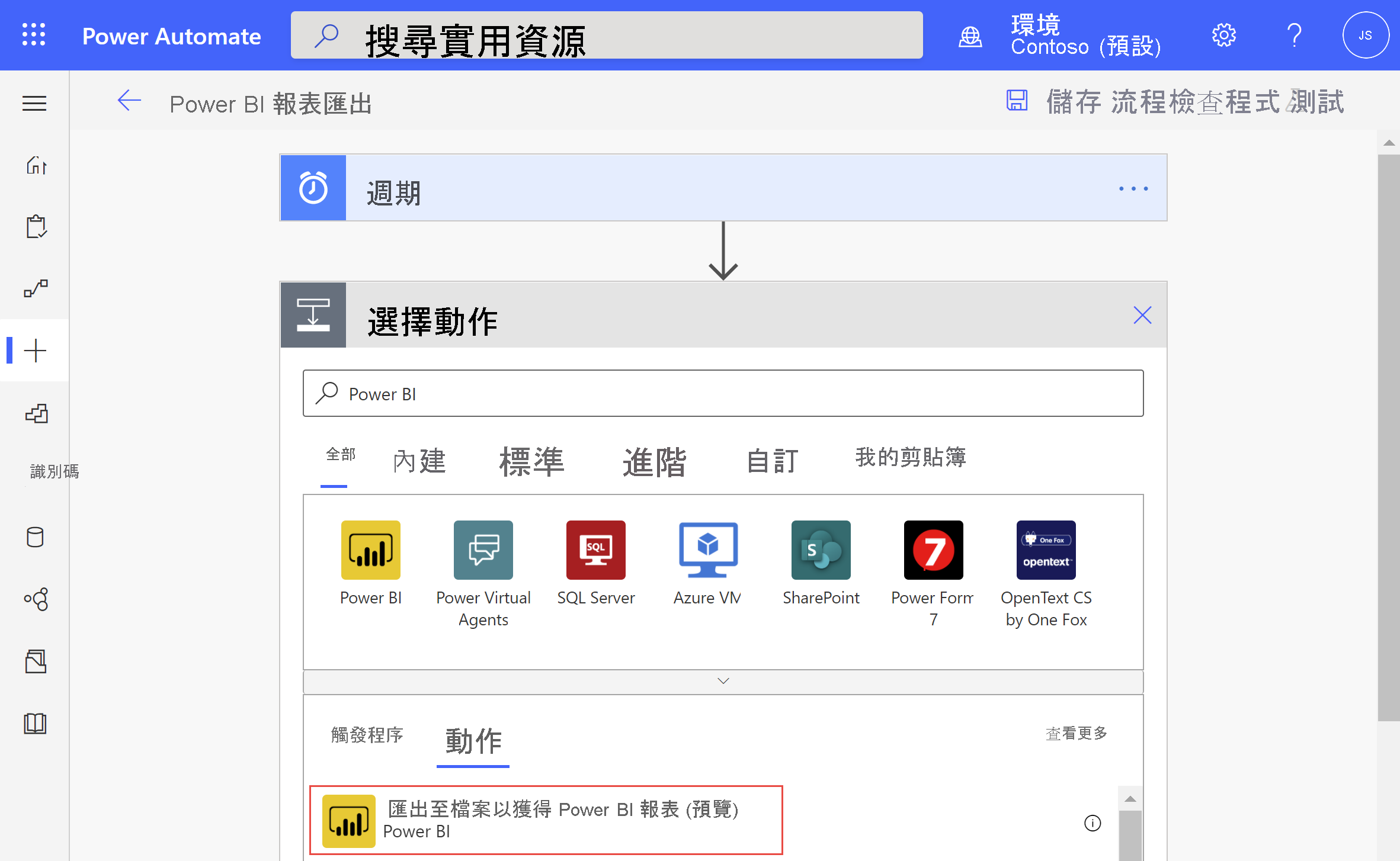
Task: Select the SQL Server connector icon
Action: (596, 550)
